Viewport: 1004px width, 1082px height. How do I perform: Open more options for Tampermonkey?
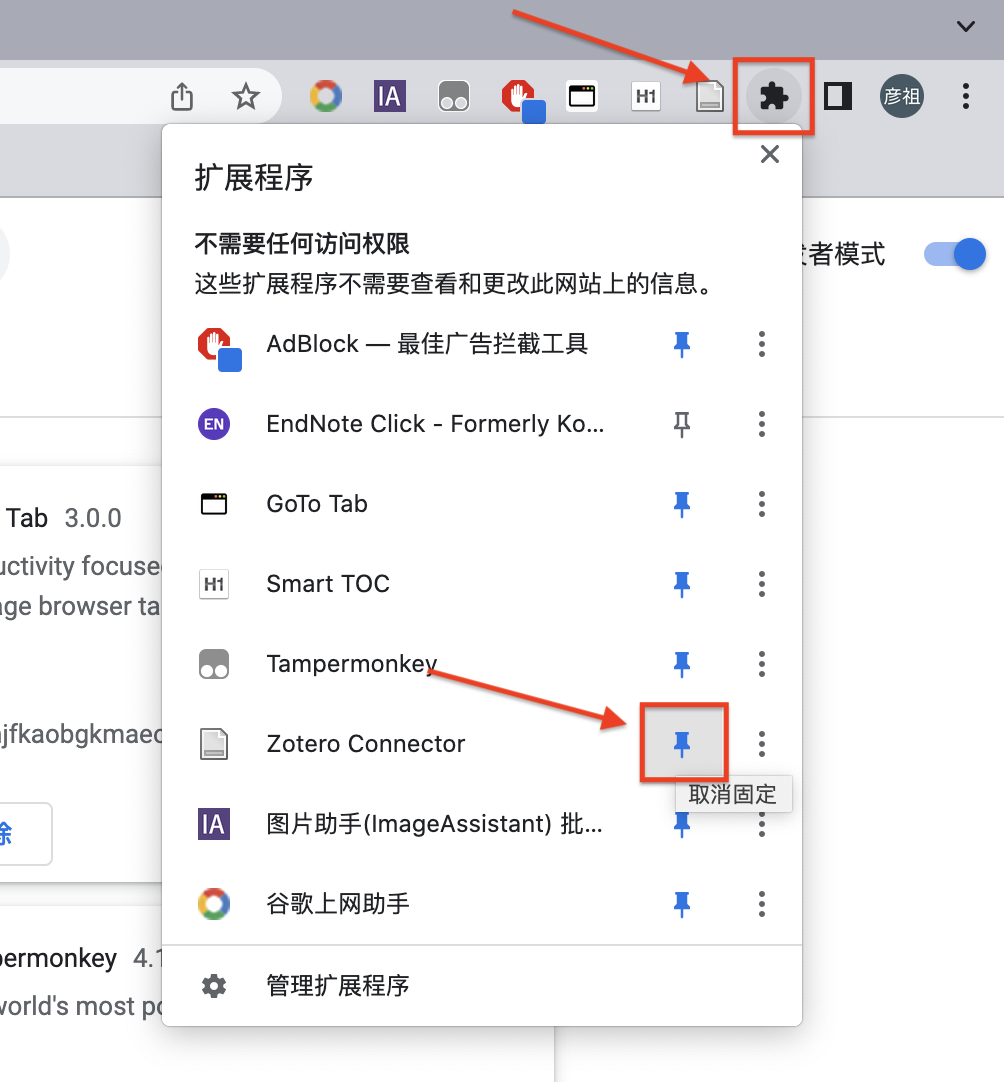(762, 664)
